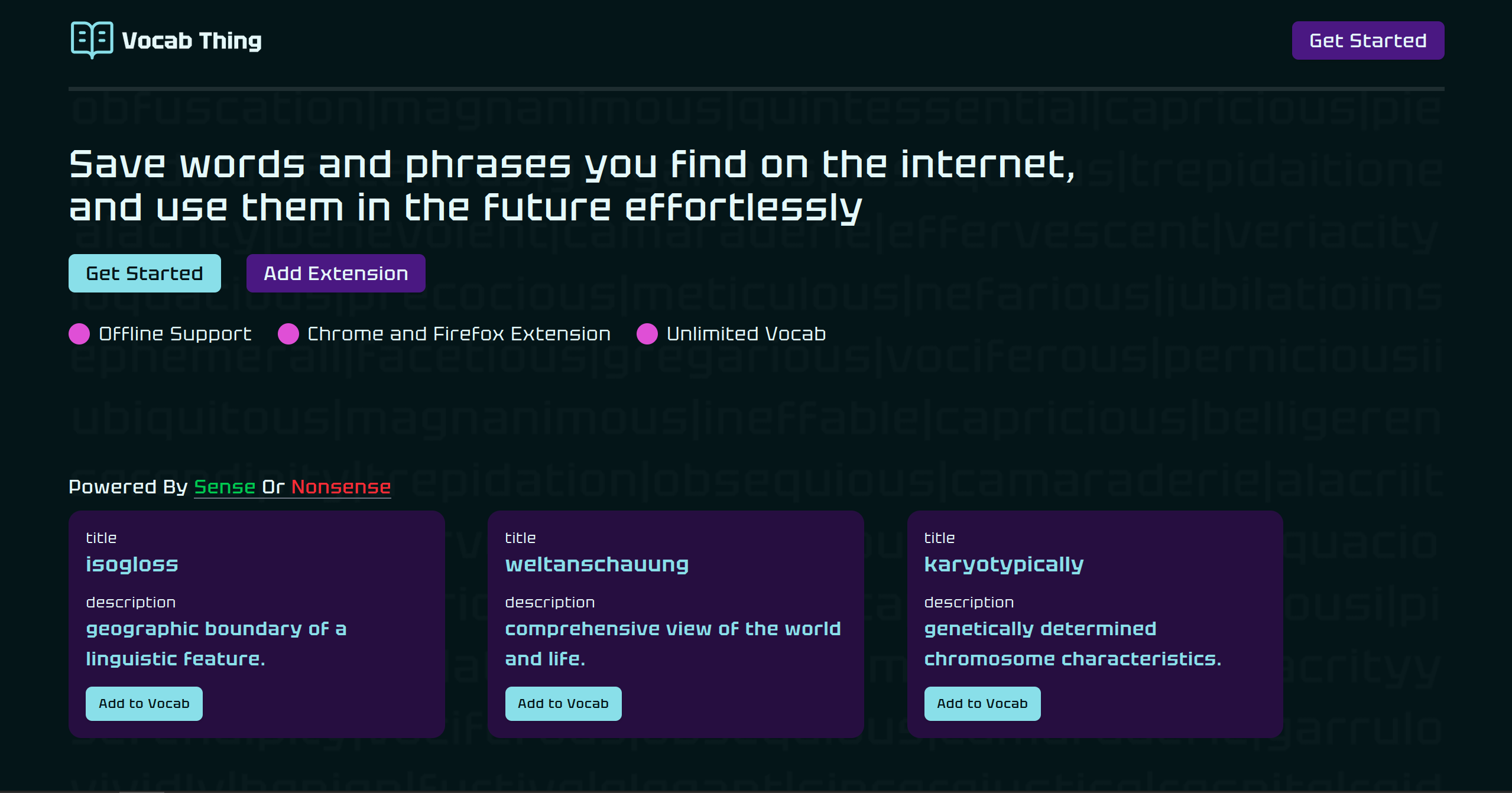
Task: Click the Vocab Thing brand name
Action: pyautogui.click(x=192, y=41)
